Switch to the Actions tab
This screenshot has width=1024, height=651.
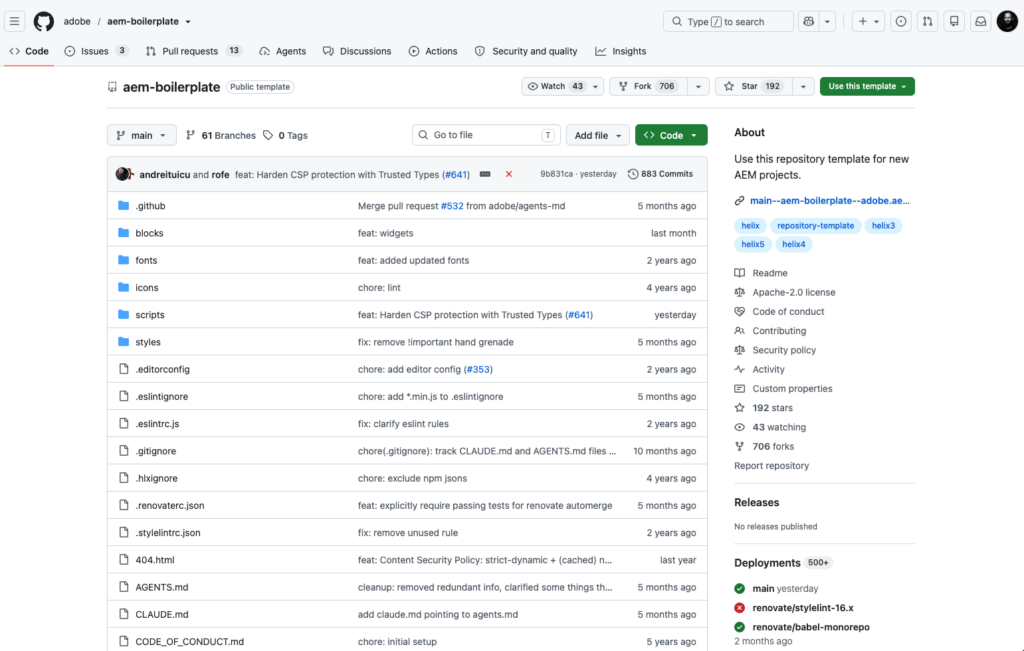tap(433, 51)
